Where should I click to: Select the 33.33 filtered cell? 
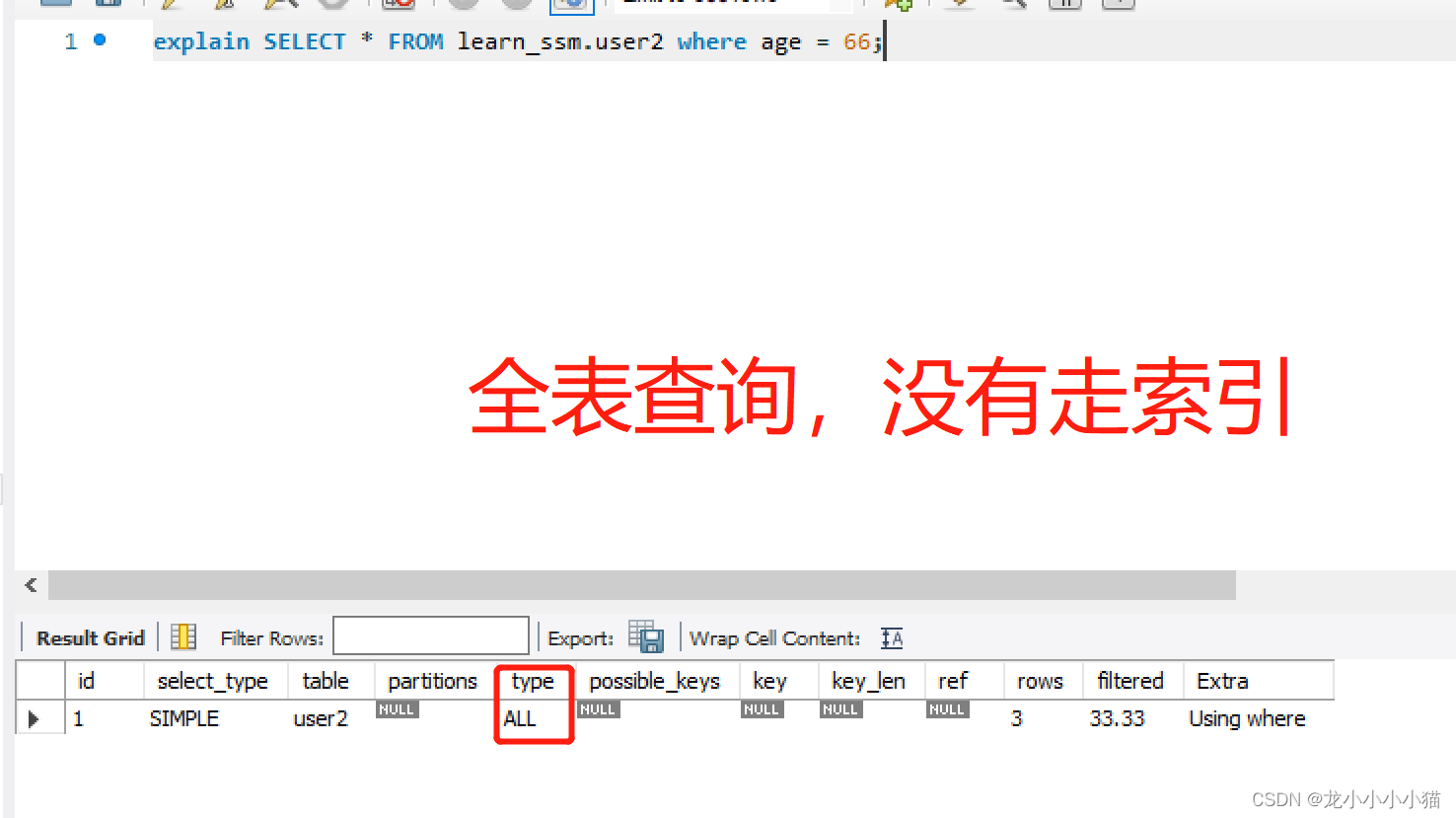[1133, 718]
